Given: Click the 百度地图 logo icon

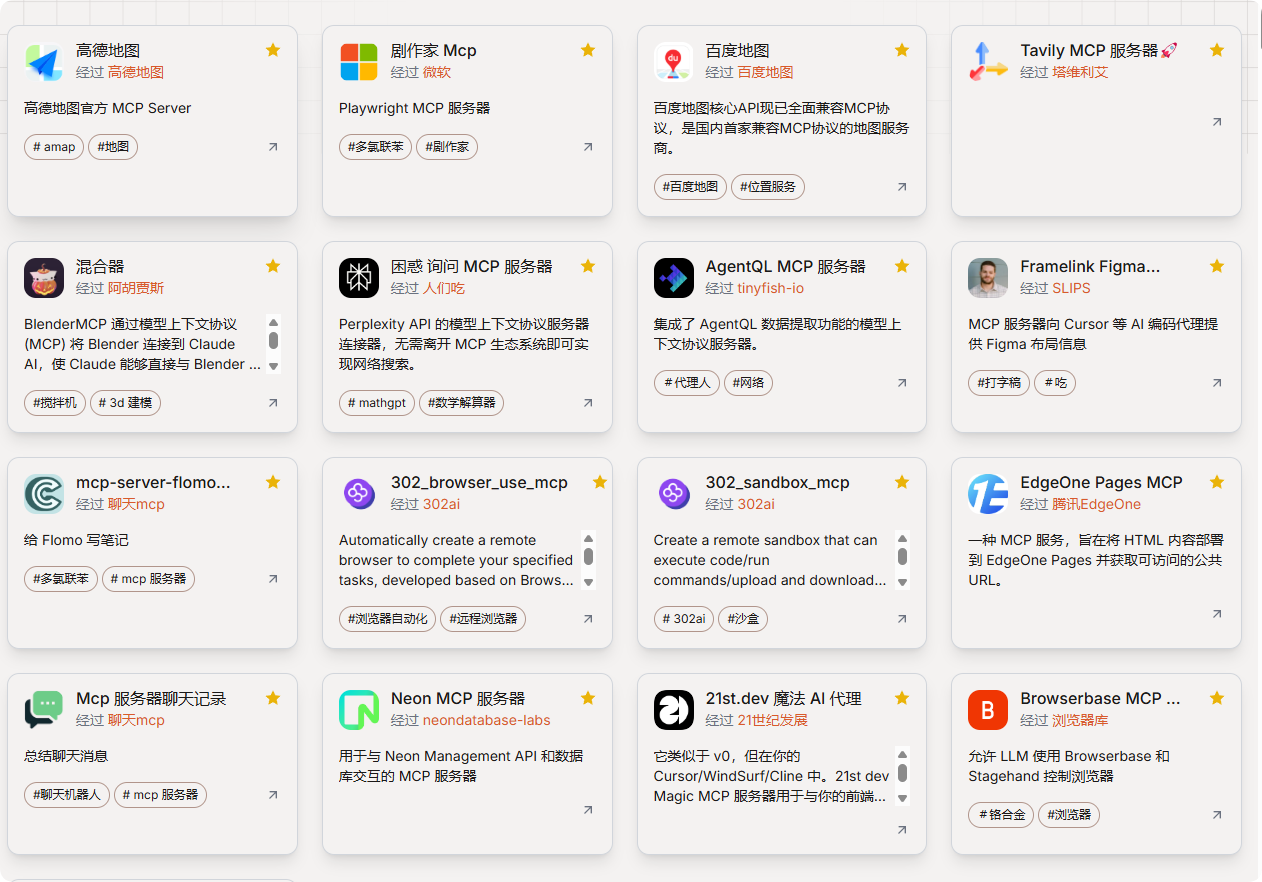Looking at the screenshot, I should pyautogui.click(x=673, y=62).
